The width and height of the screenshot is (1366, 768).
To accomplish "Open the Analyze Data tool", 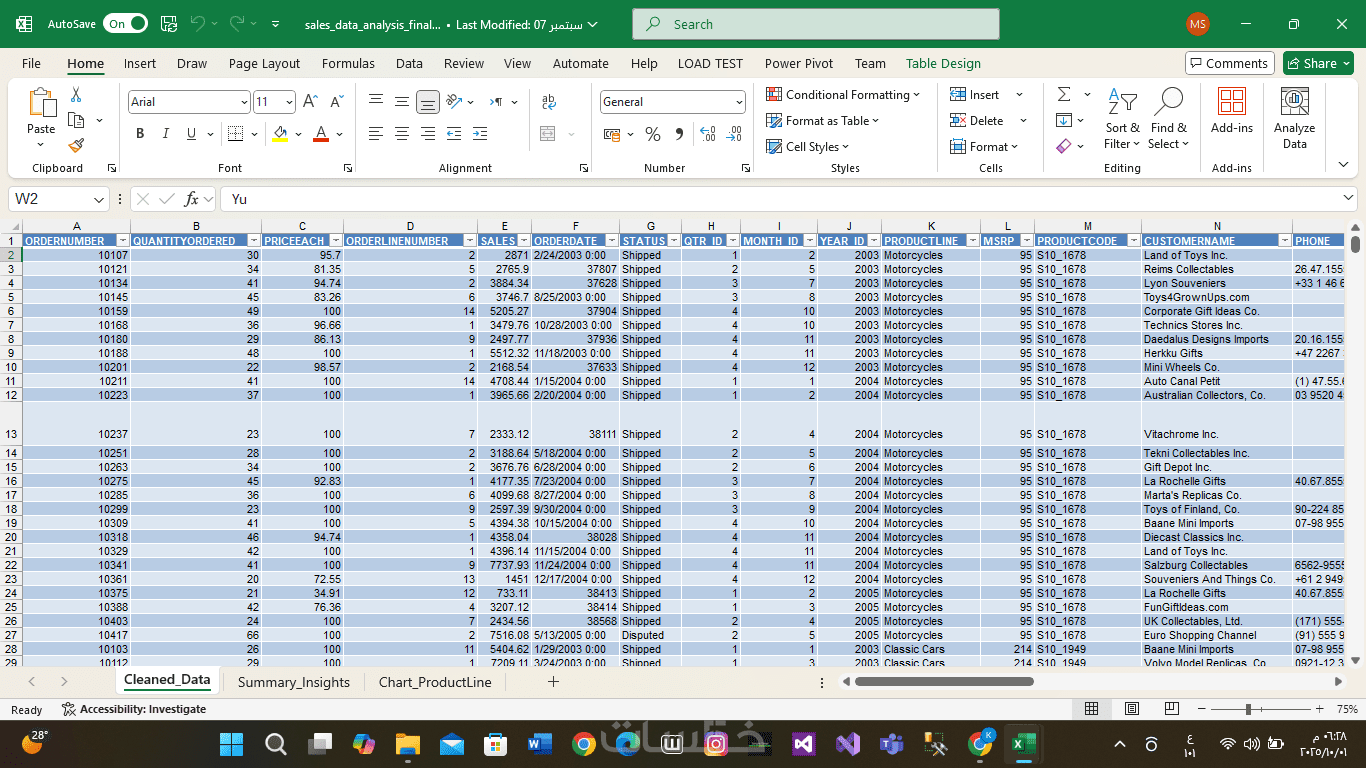I will tap(1294, 118).
